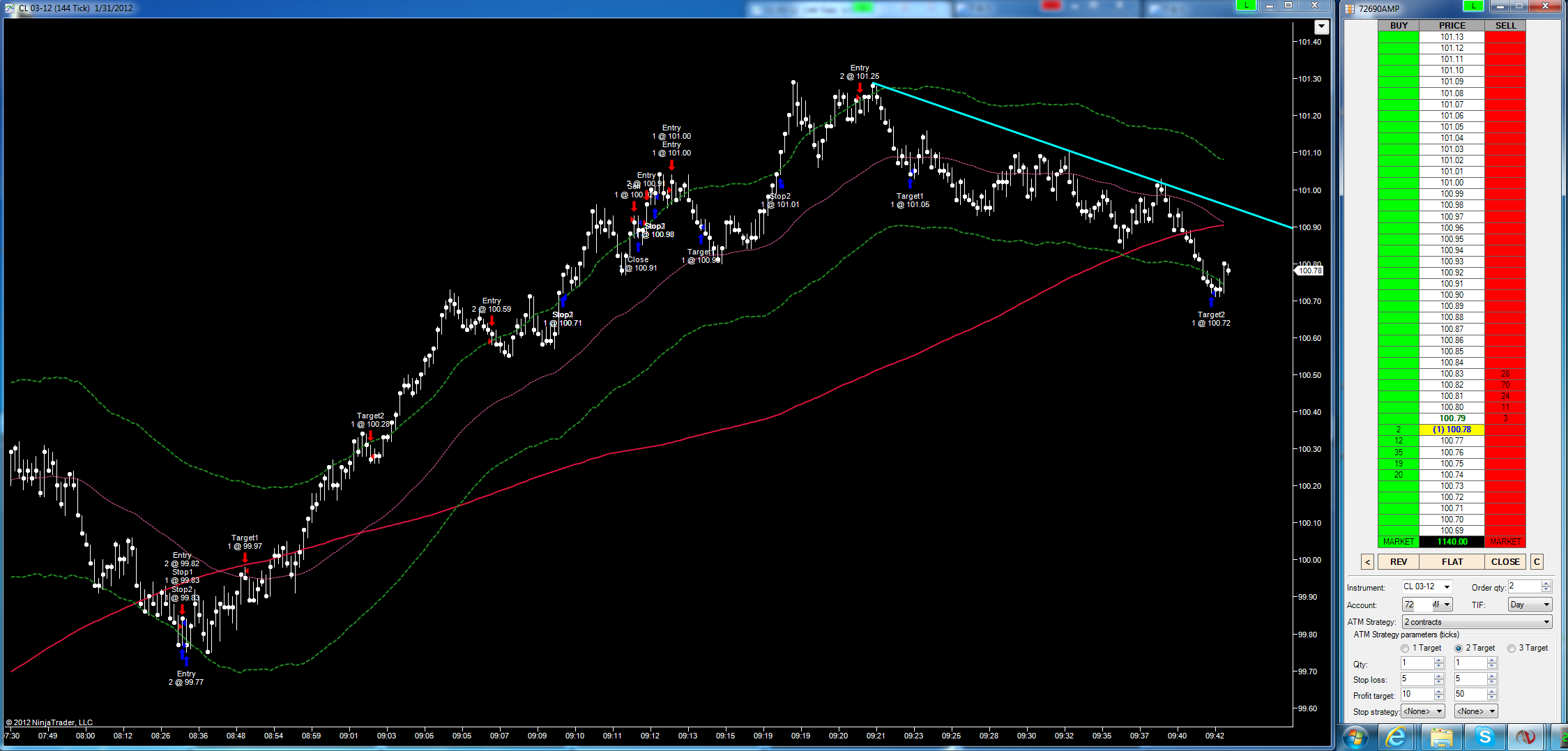1568x751 pixels.
Task: Click the 72690AMP window title icon
Action: point(1350,8)
